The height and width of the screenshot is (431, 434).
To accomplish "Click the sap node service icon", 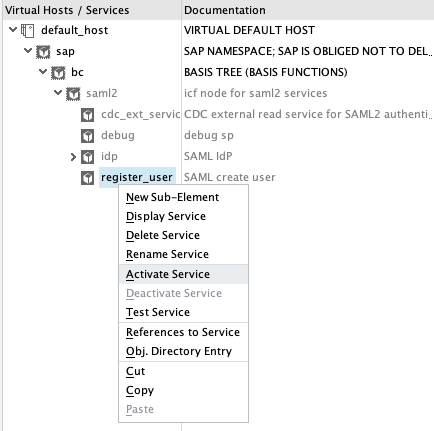I will (43, 52).
